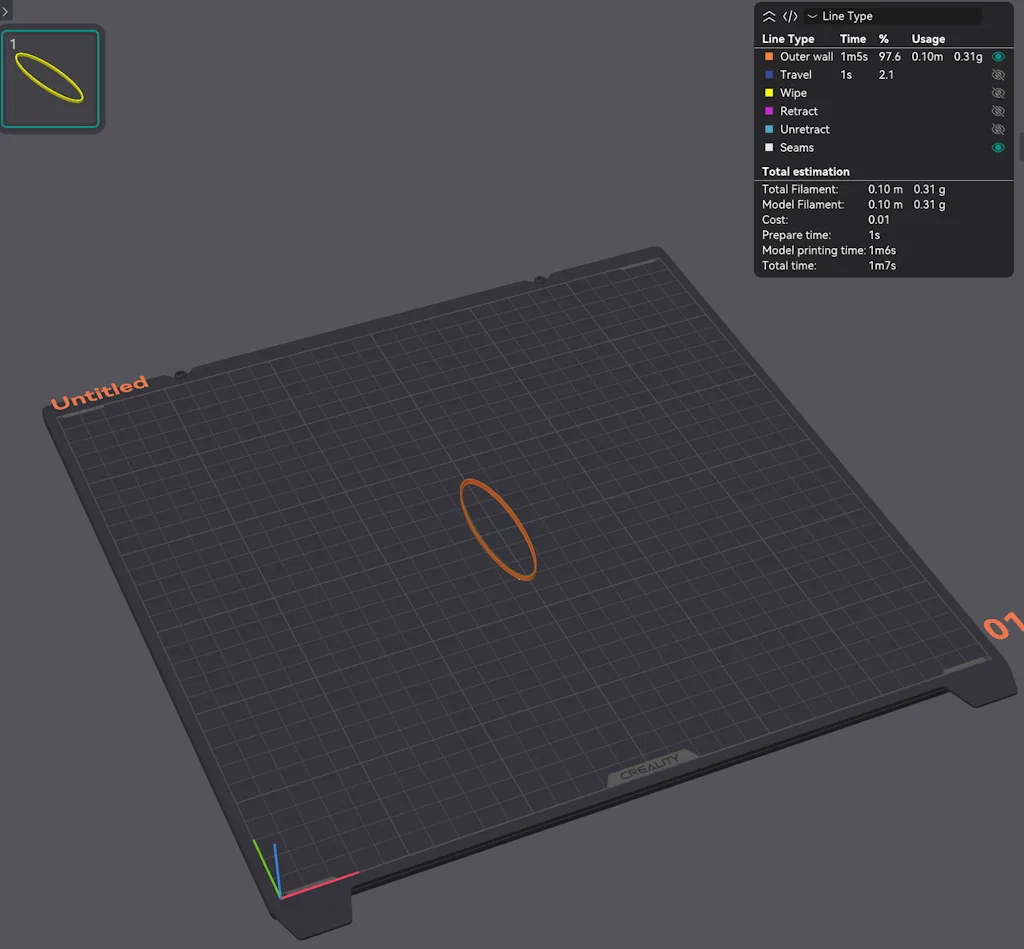Click the Travel label in legend
Viewport: 1024px width, 949px height.
click(795, 75)
